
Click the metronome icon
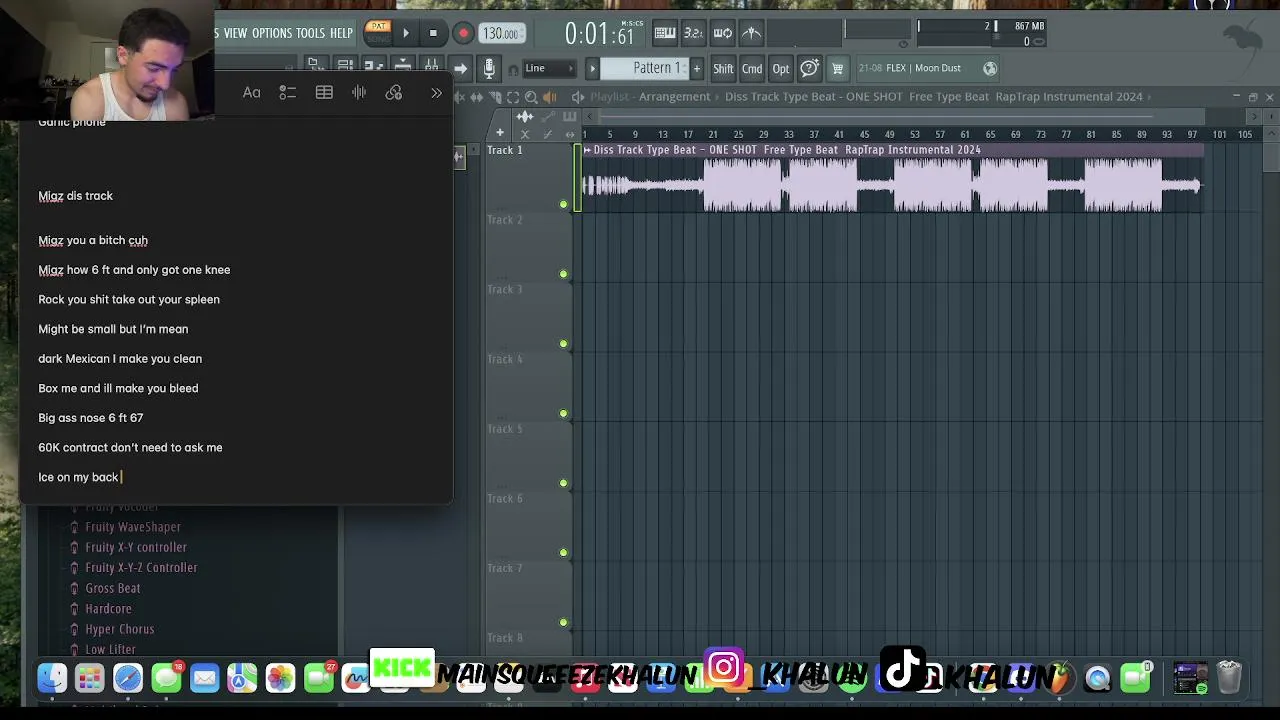(751, 33)
